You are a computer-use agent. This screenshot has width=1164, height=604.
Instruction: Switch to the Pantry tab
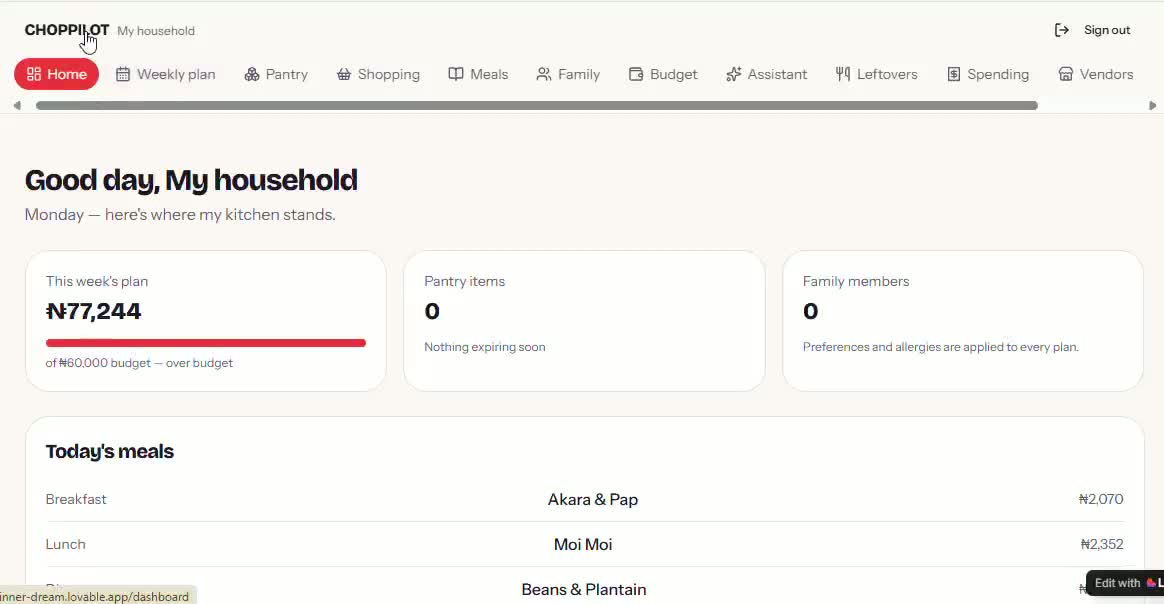coord(276,74)
